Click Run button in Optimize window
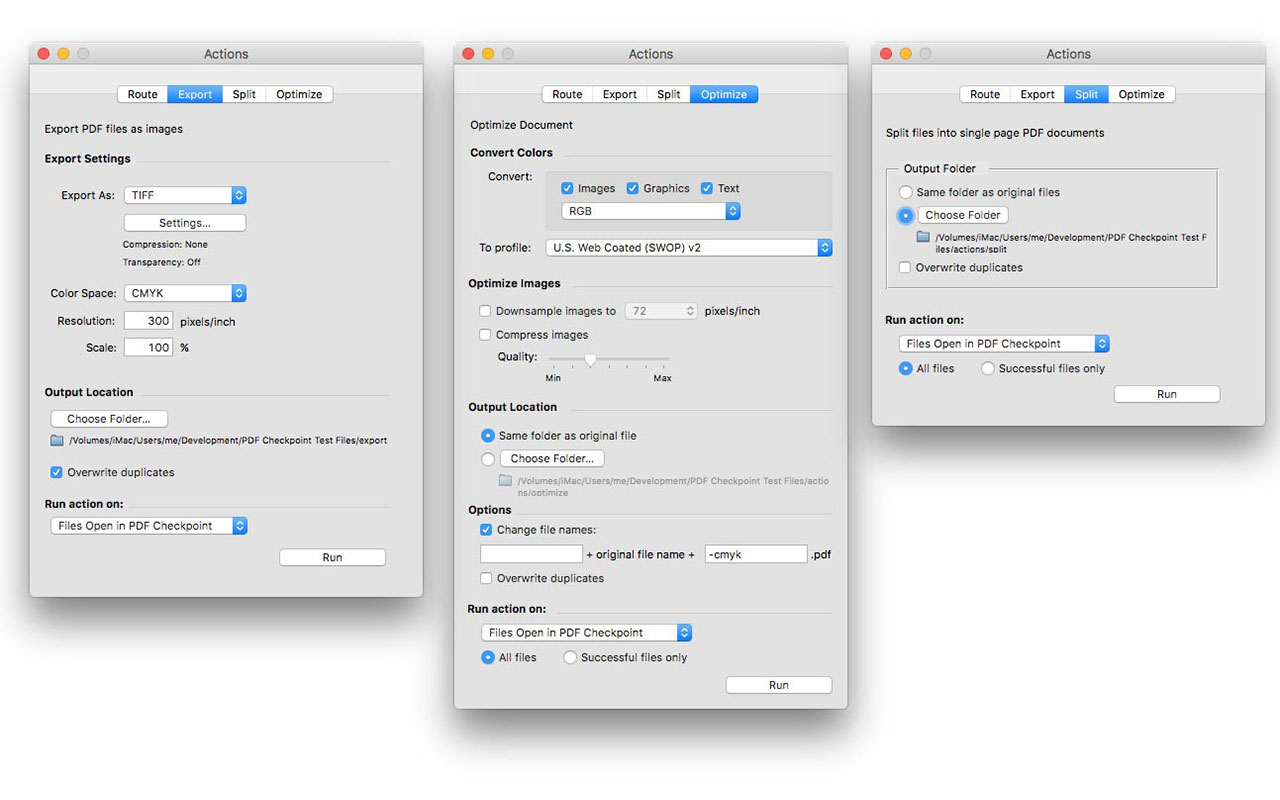 (779, 685)
